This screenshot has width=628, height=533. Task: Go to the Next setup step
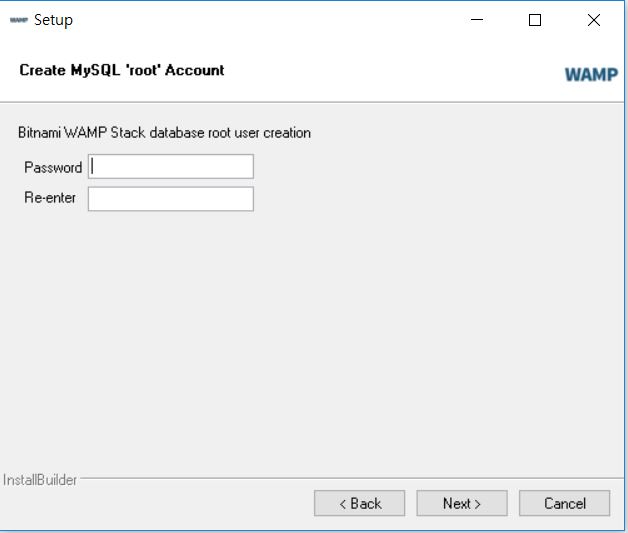462,503
